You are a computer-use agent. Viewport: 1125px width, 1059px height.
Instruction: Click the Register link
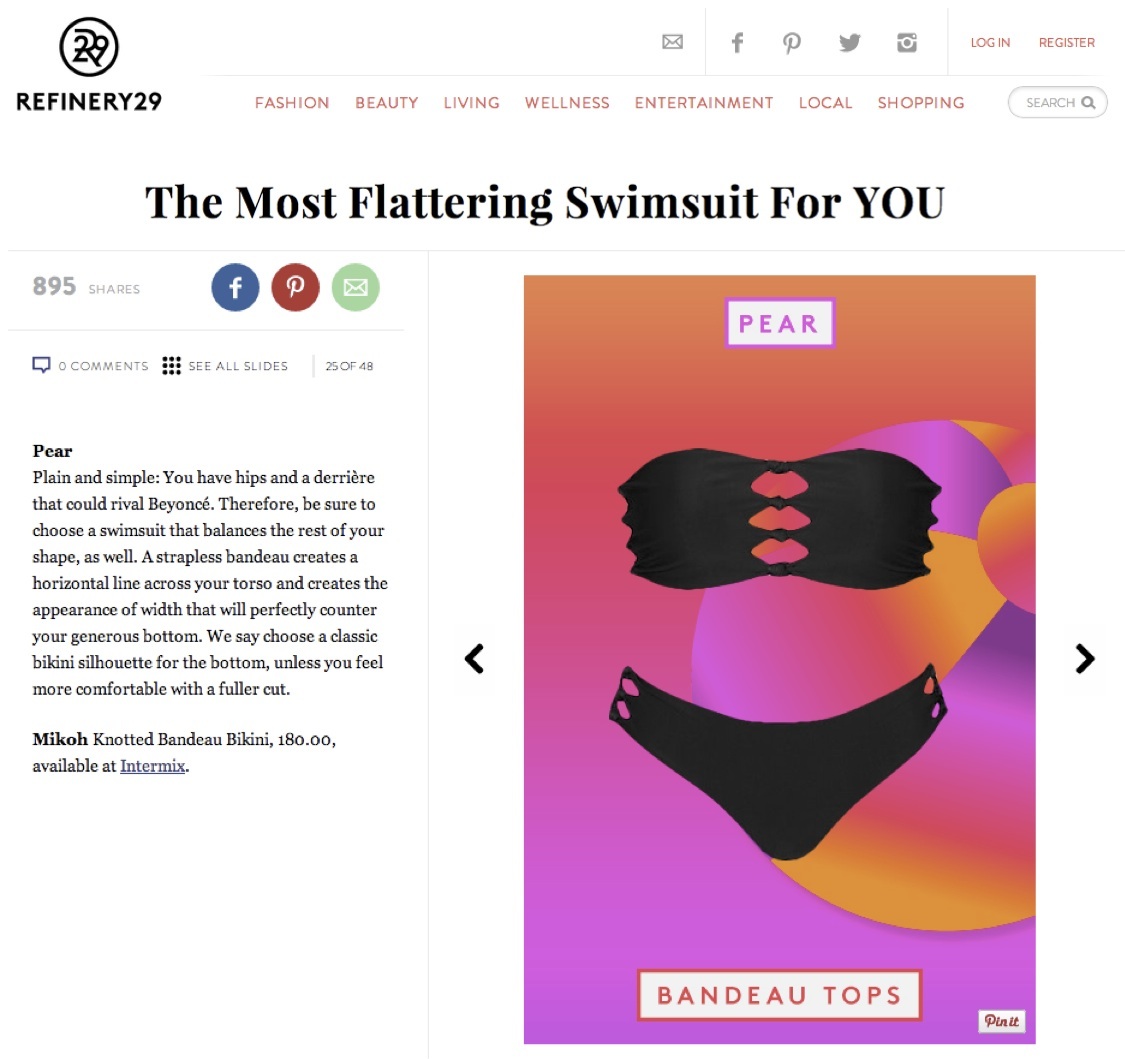1067,43
